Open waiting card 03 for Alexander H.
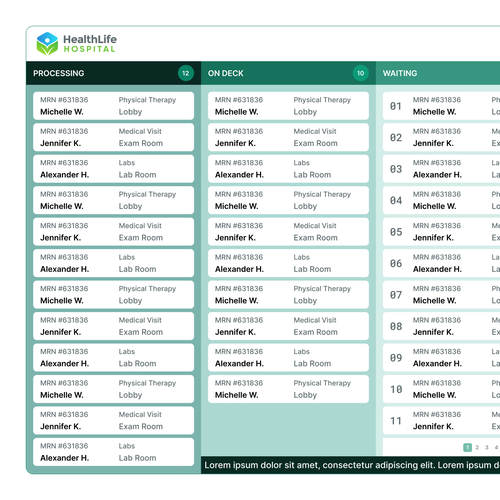Image resolution: width=500 pixels, height=500 pixels. pyautogui.click(x=441, y=169)
